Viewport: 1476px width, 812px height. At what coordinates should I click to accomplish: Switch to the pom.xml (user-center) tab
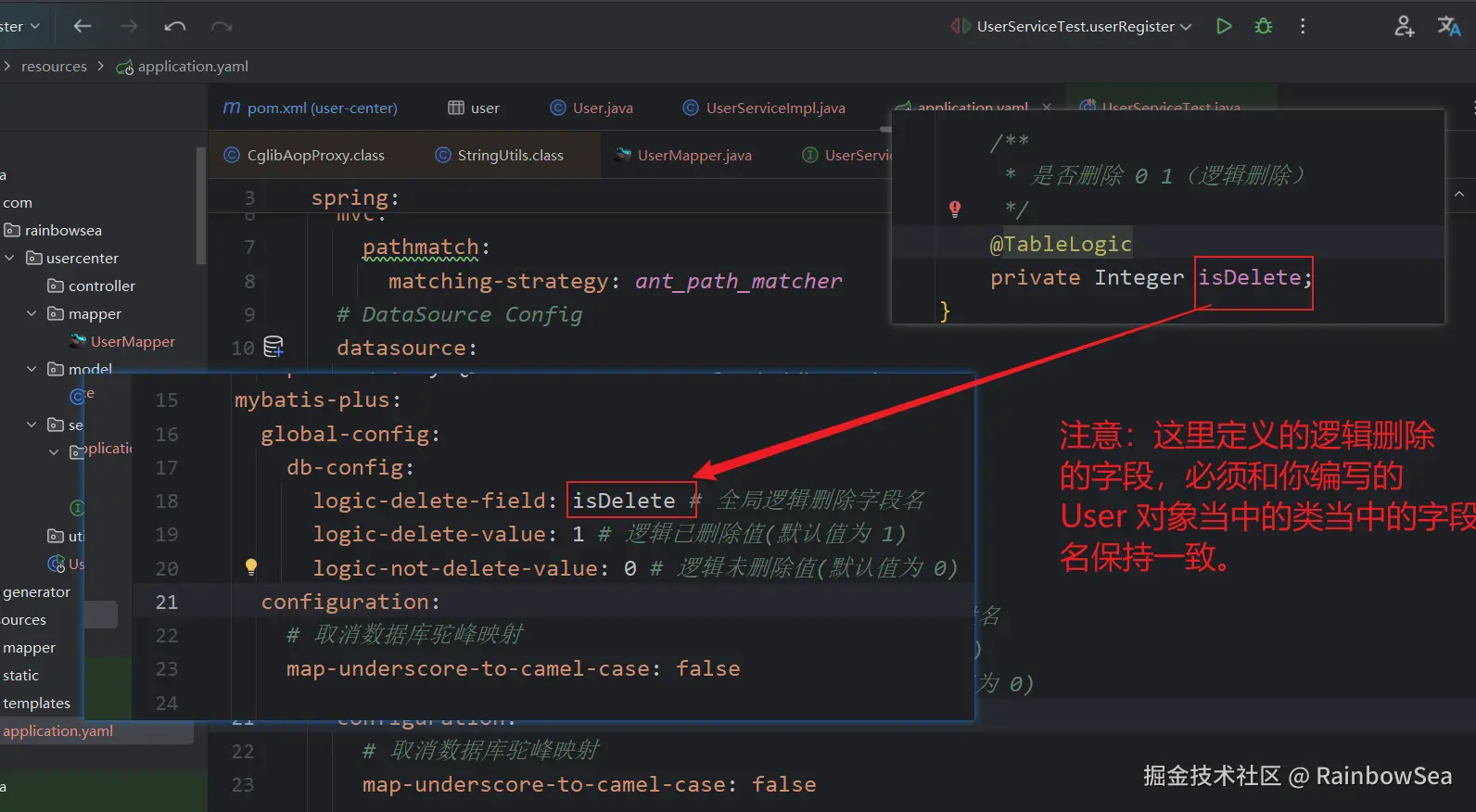point(311,108)
